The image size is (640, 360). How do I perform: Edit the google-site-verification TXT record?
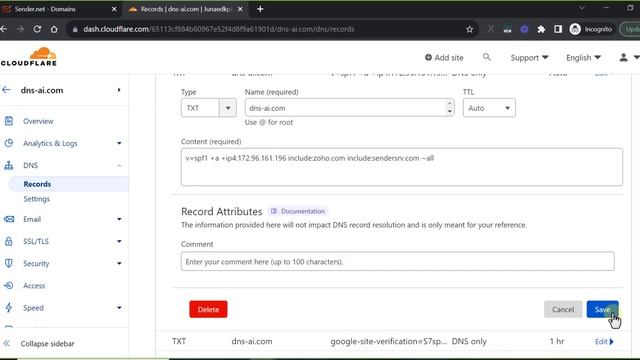604,341
